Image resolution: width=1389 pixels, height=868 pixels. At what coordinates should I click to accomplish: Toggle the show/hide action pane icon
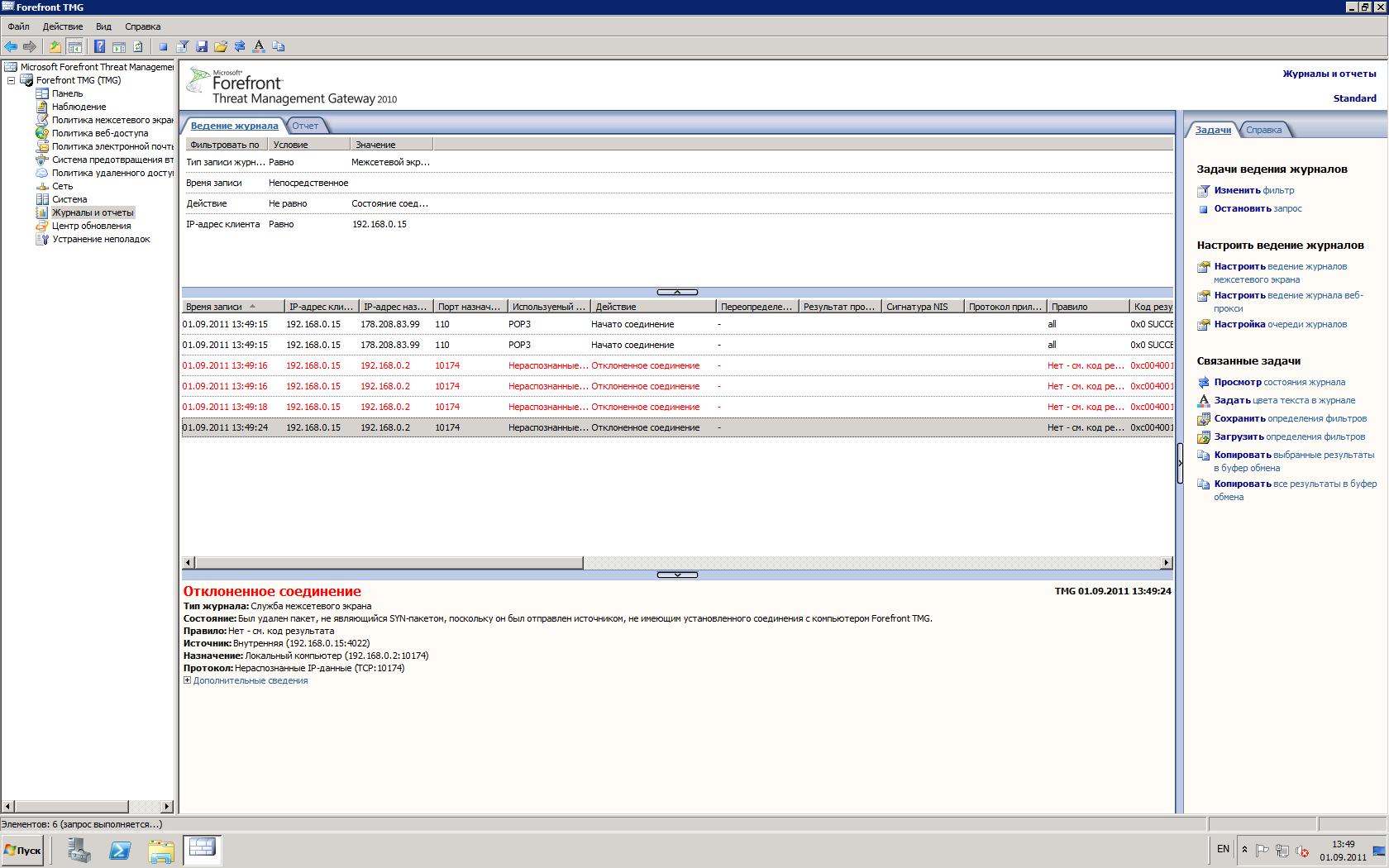point(119,46)
